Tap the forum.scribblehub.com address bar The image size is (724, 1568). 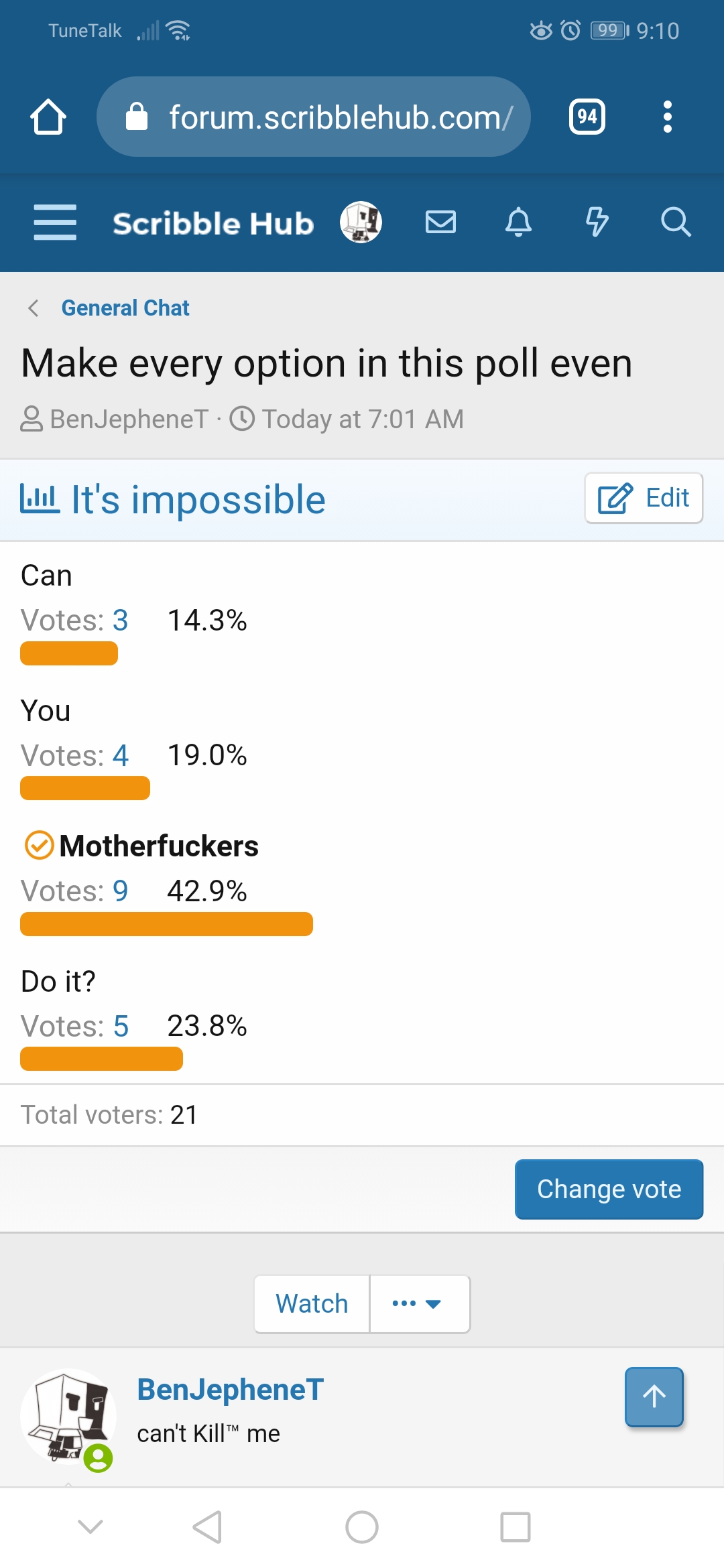pos(315,116)
